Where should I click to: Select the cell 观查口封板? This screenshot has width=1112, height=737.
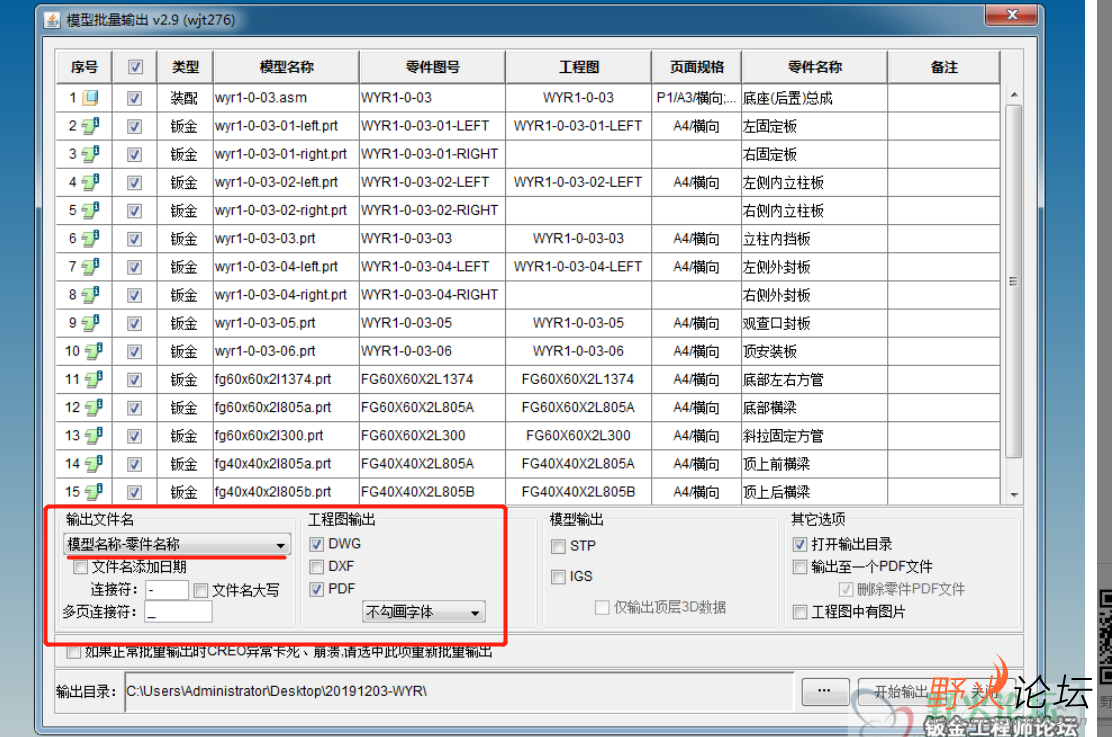click(x=815, y=323)
